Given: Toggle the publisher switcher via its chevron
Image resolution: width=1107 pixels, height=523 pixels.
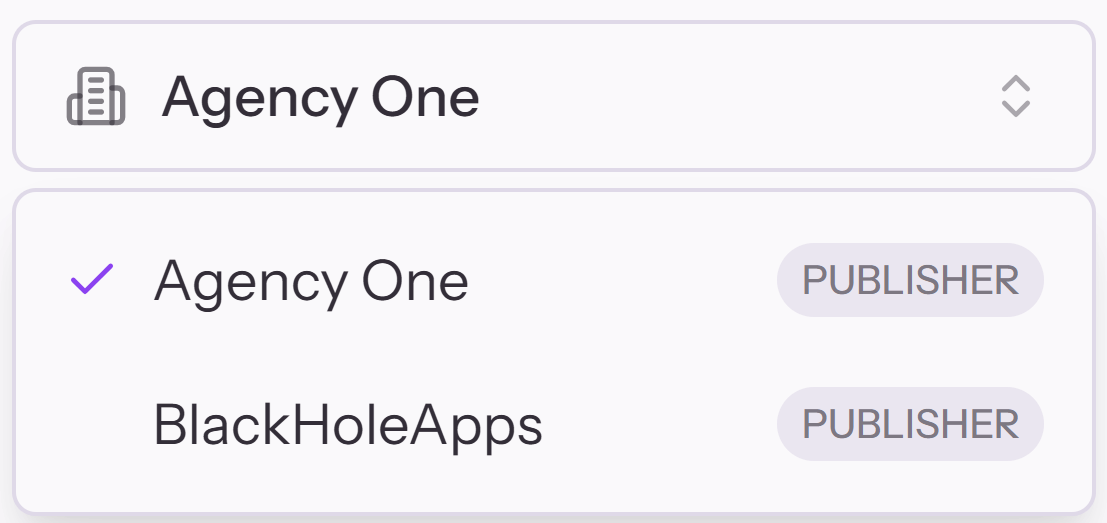Looking at the screenshot, I should click(1015, 96).
